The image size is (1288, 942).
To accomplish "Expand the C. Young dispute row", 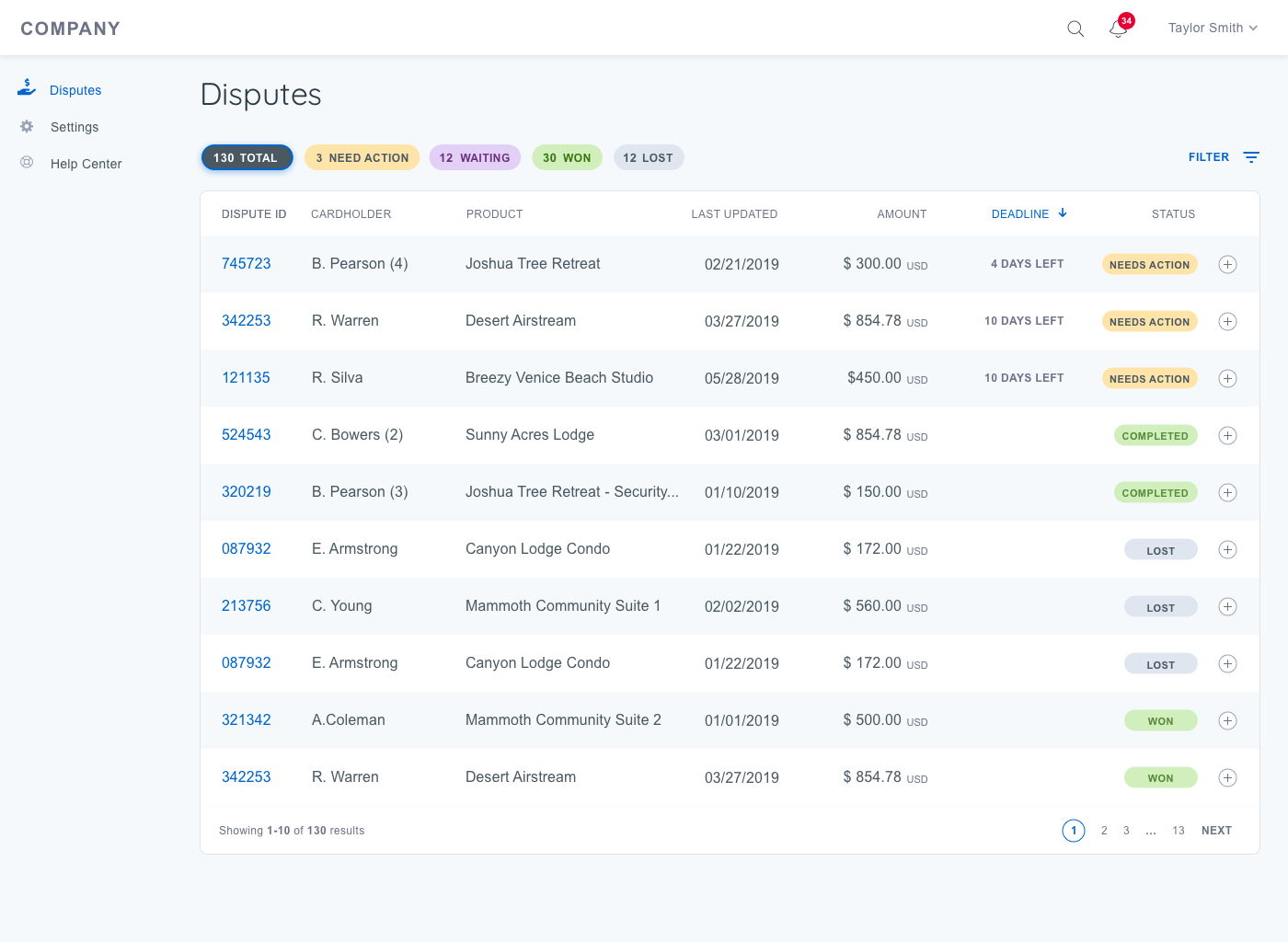I will (1227, 607).
